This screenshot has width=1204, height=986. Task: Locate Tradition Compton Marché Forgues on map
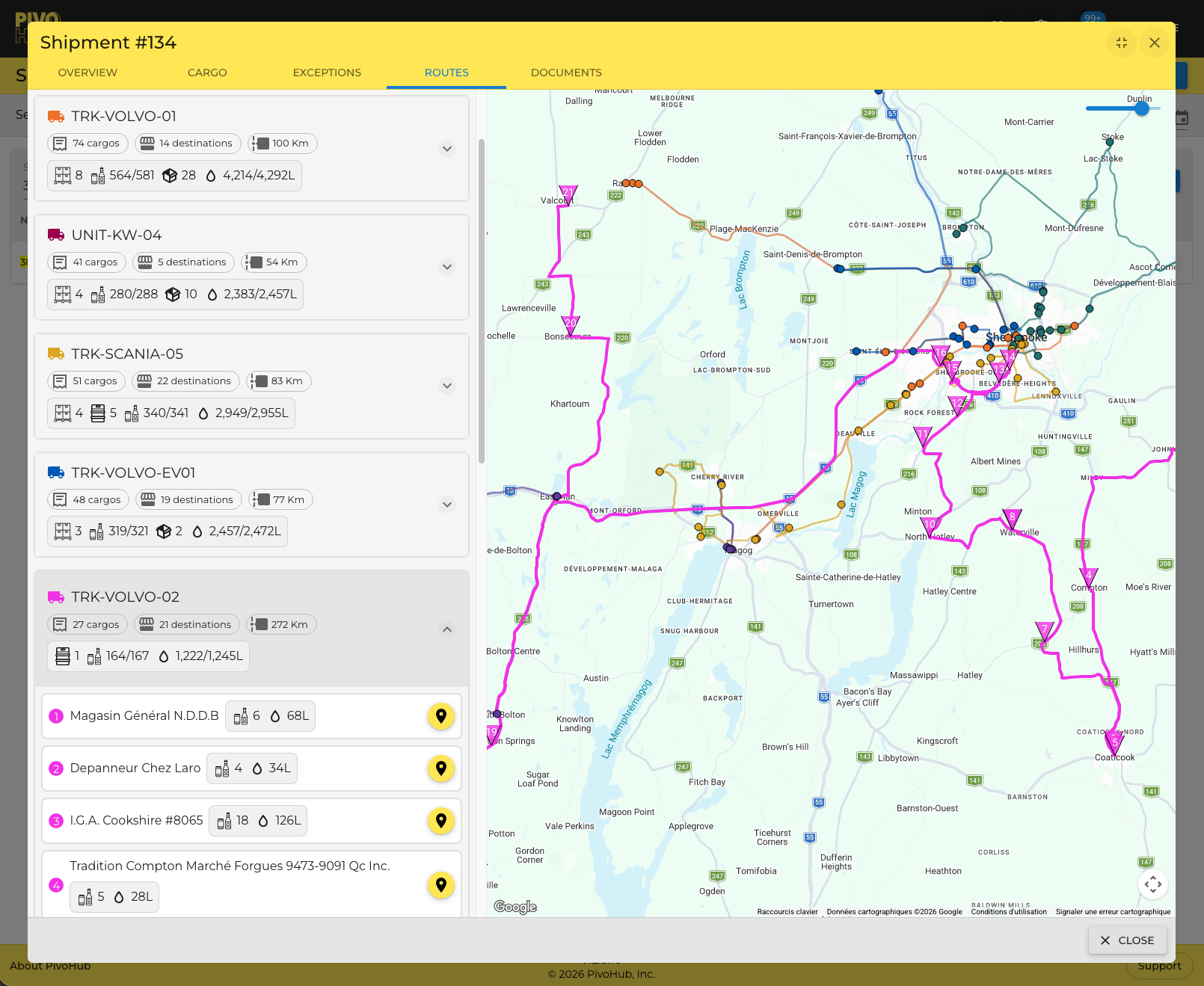pos(441,885)
